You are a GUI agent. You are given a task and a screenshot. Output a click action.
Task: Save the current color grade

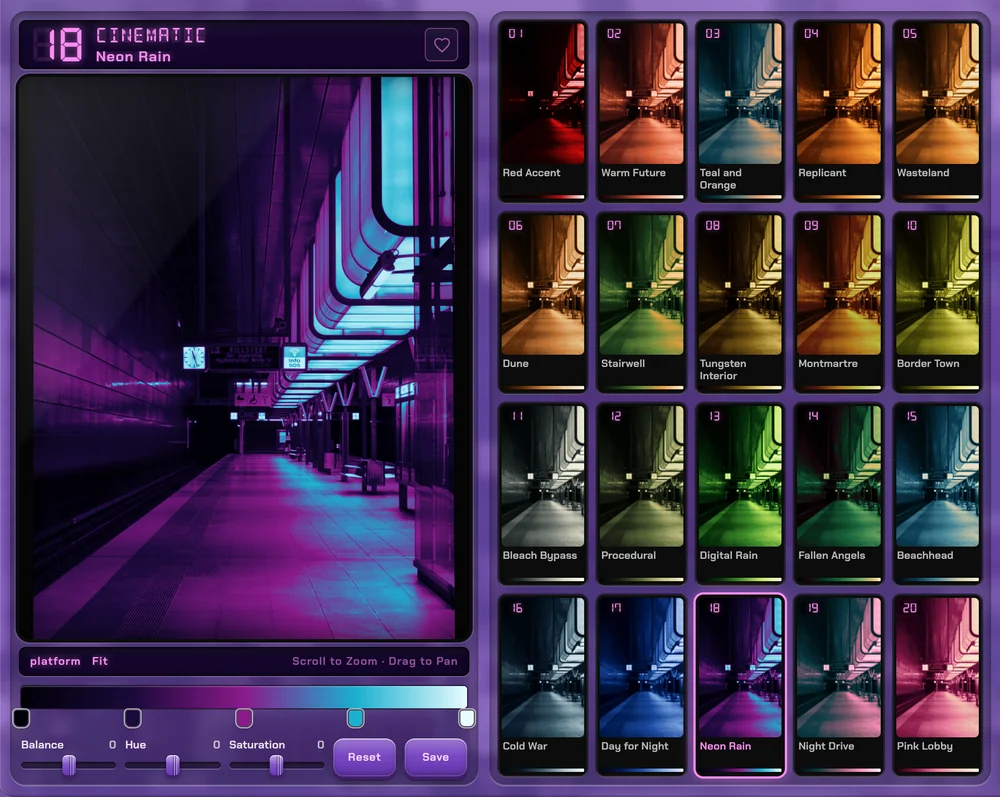click(x=436, y=757)
